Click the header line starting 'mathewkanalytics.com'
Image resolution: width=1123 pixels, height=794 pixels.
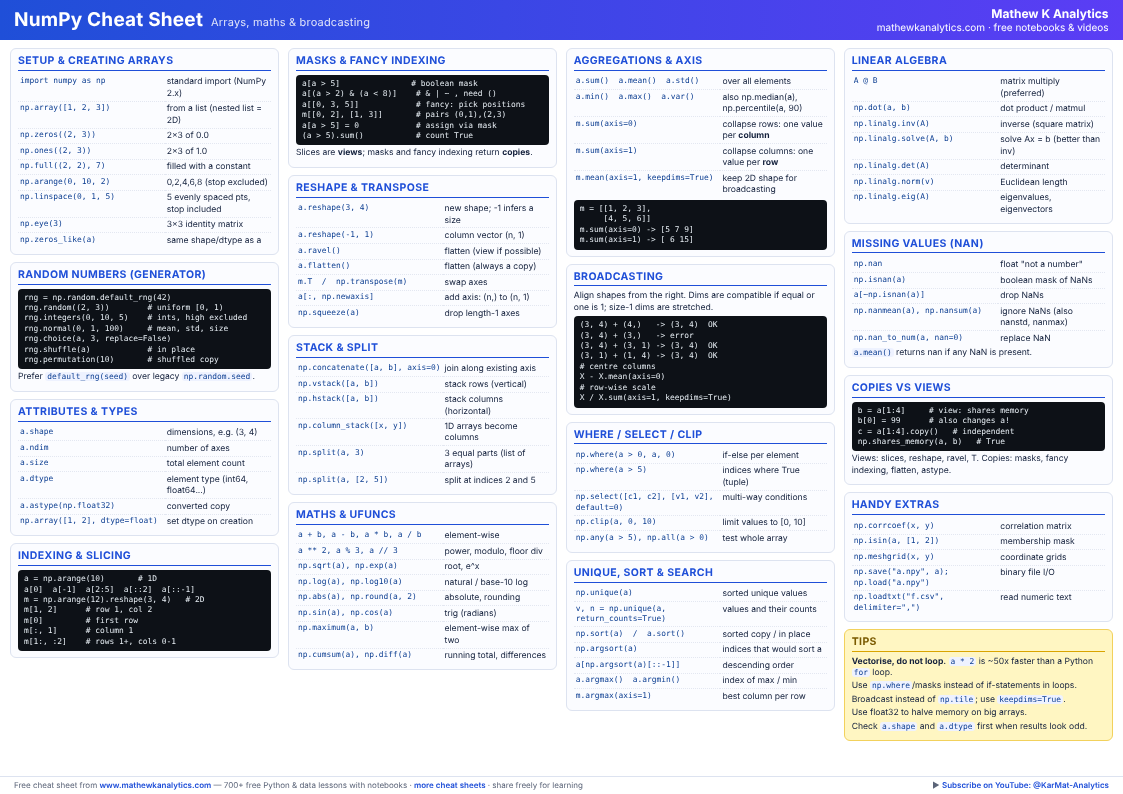coord(992,27)
